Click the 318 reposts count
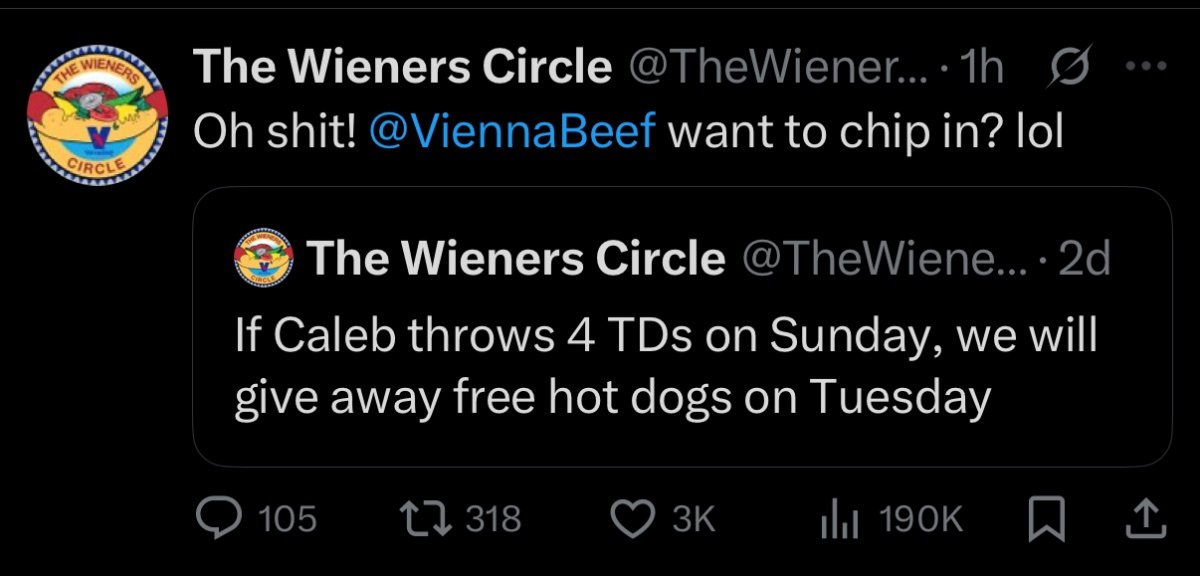This screenshot has width=1200, height=576. 492,518
